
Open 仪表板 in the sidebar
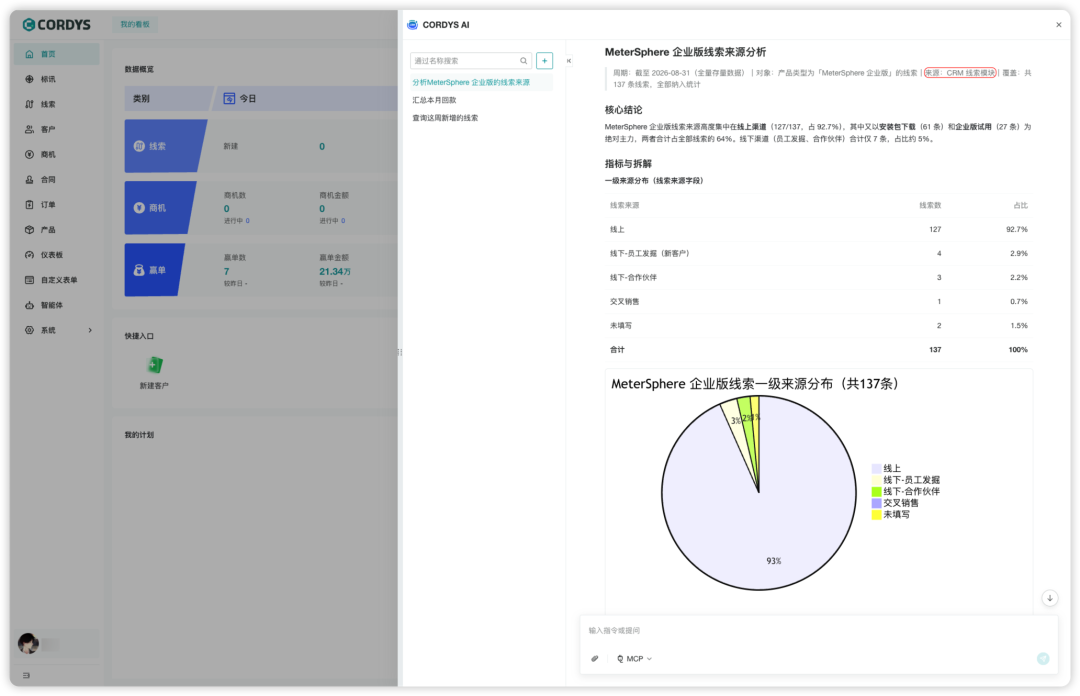point(56,255)
